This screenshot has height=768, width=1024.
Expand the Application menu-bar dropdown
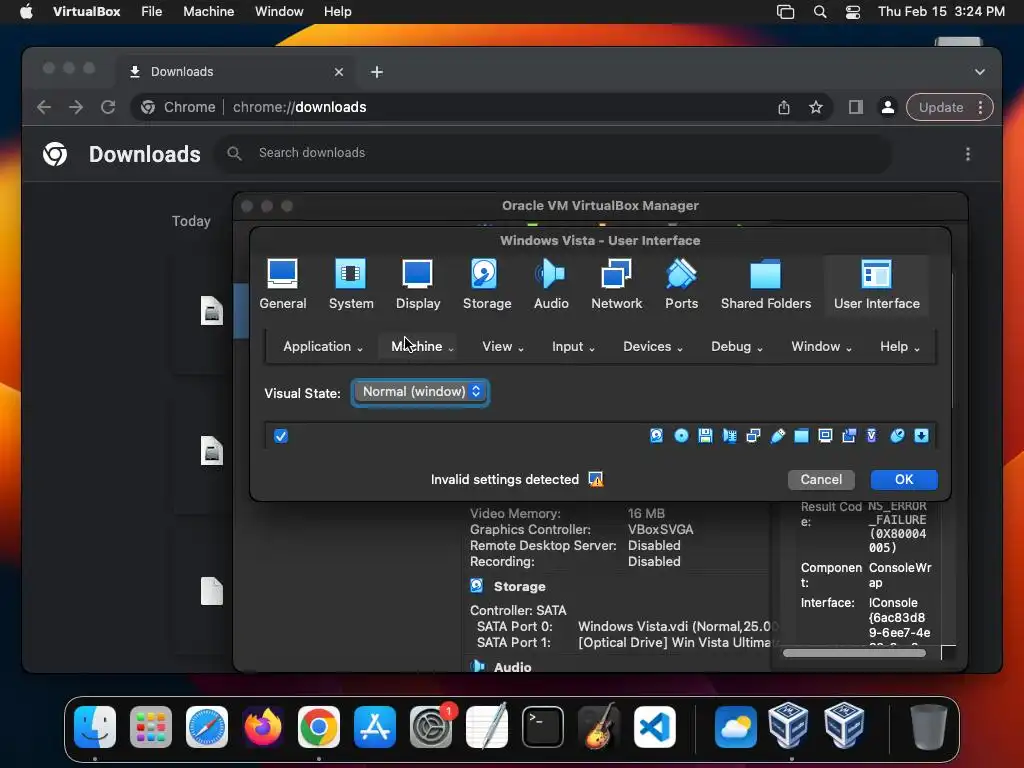(x=323, y=346)
